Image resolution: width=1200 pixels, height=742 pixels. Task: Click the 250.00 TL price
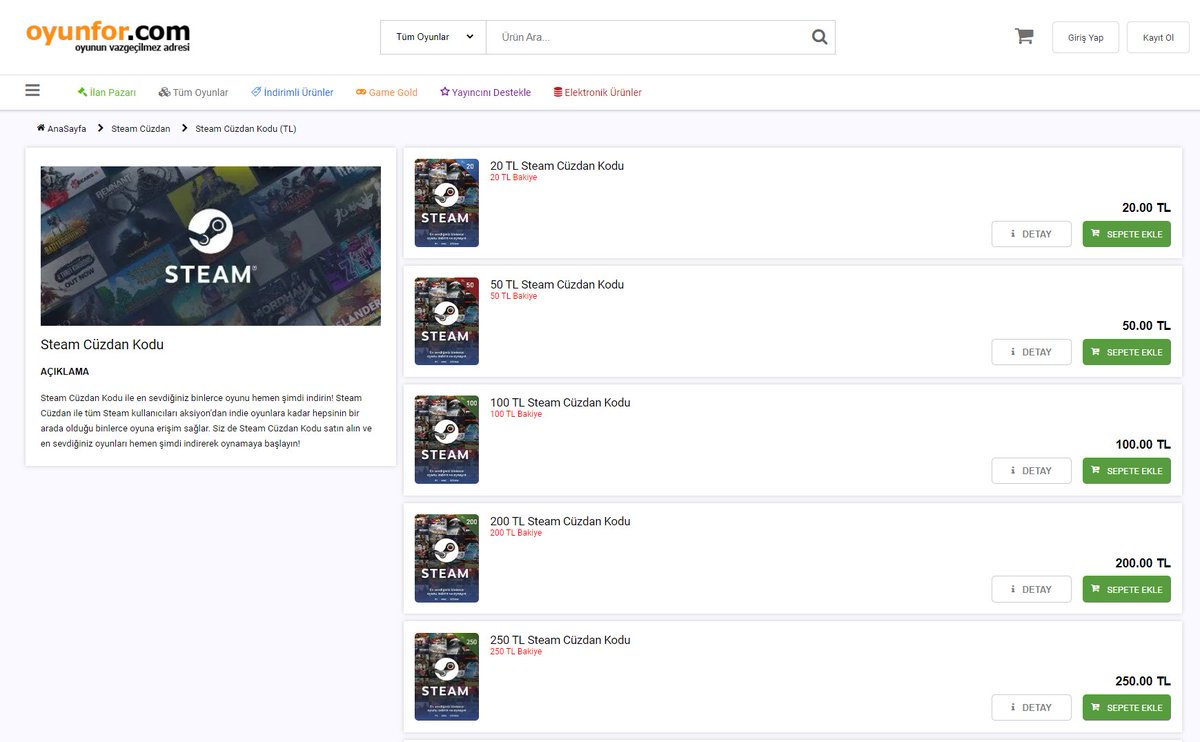coord(1143,681)
